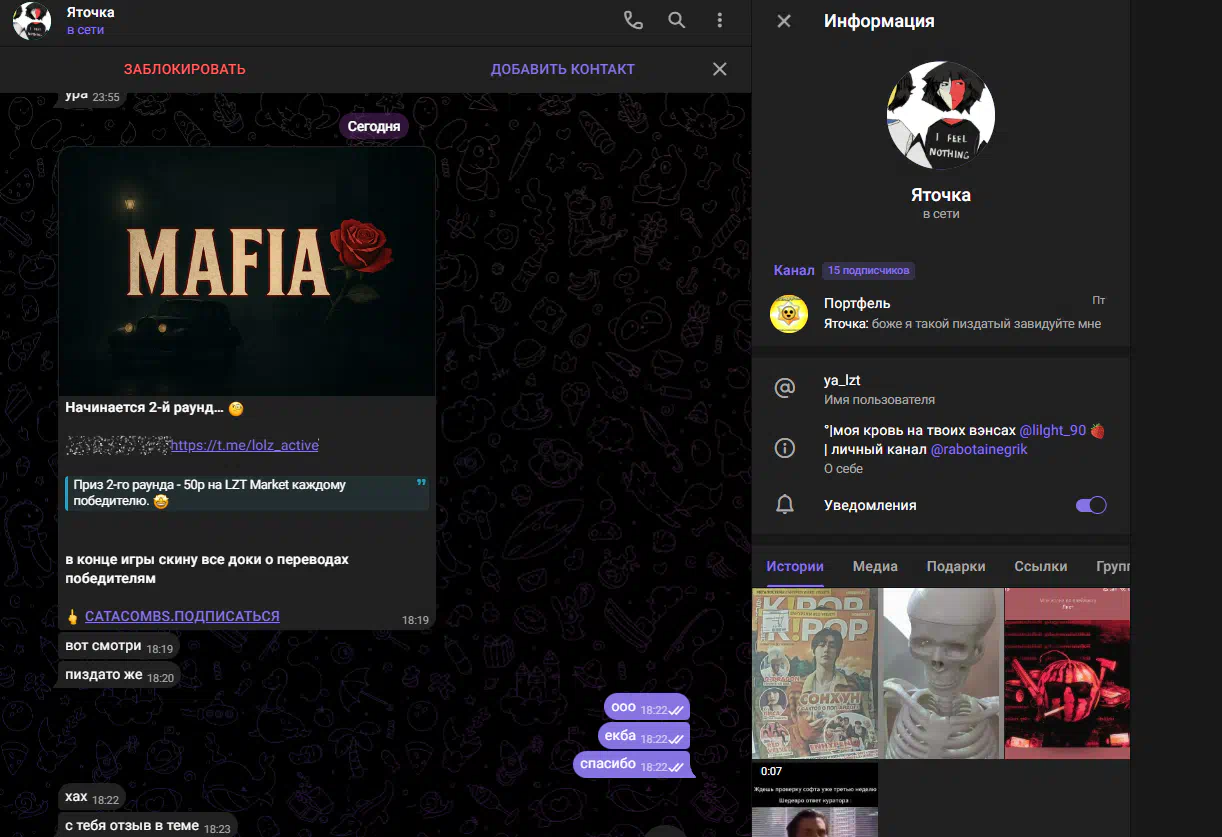Open the MAFIA image in the message
1222x837 pixels.
[x=247, y=271]
